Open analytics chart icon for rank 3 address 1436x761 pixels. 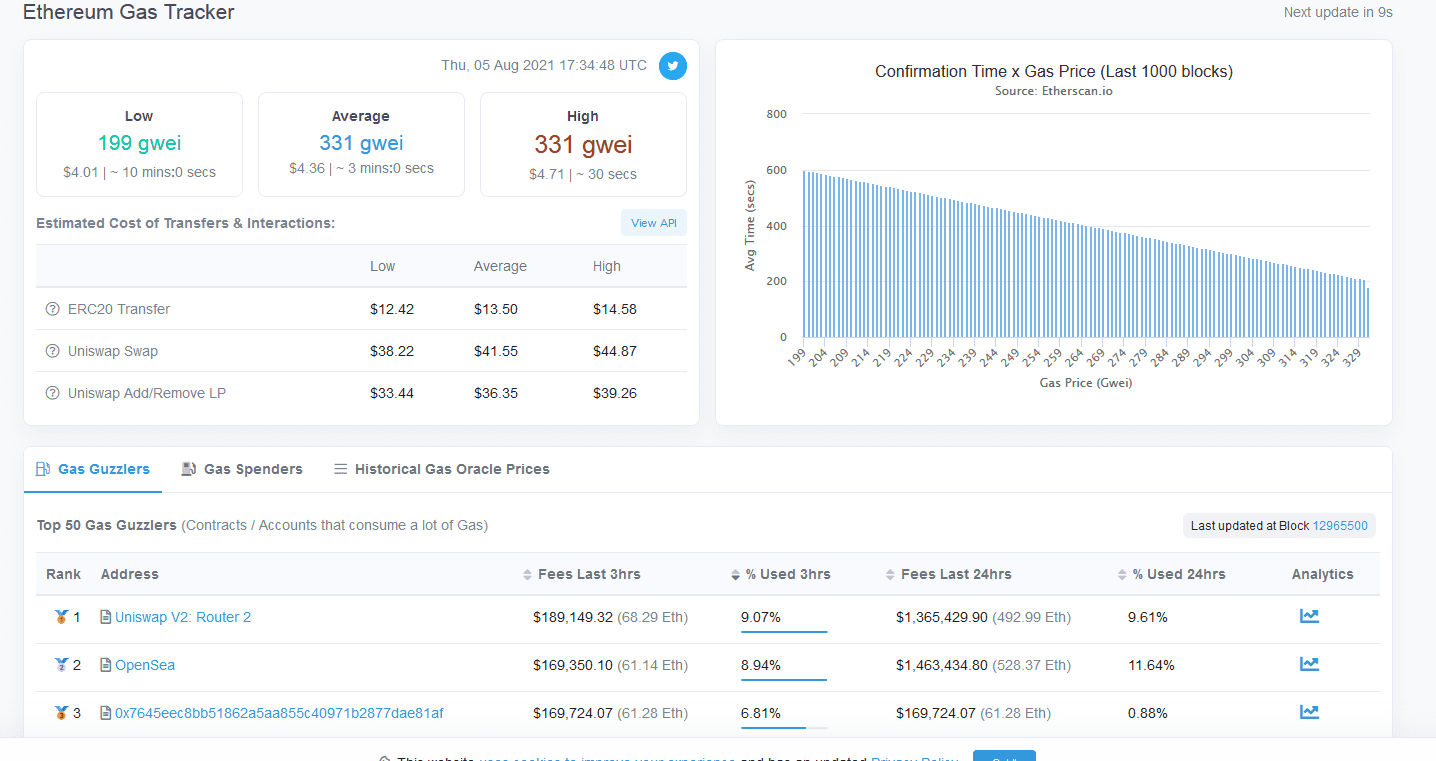click(x=1309, y=712)
